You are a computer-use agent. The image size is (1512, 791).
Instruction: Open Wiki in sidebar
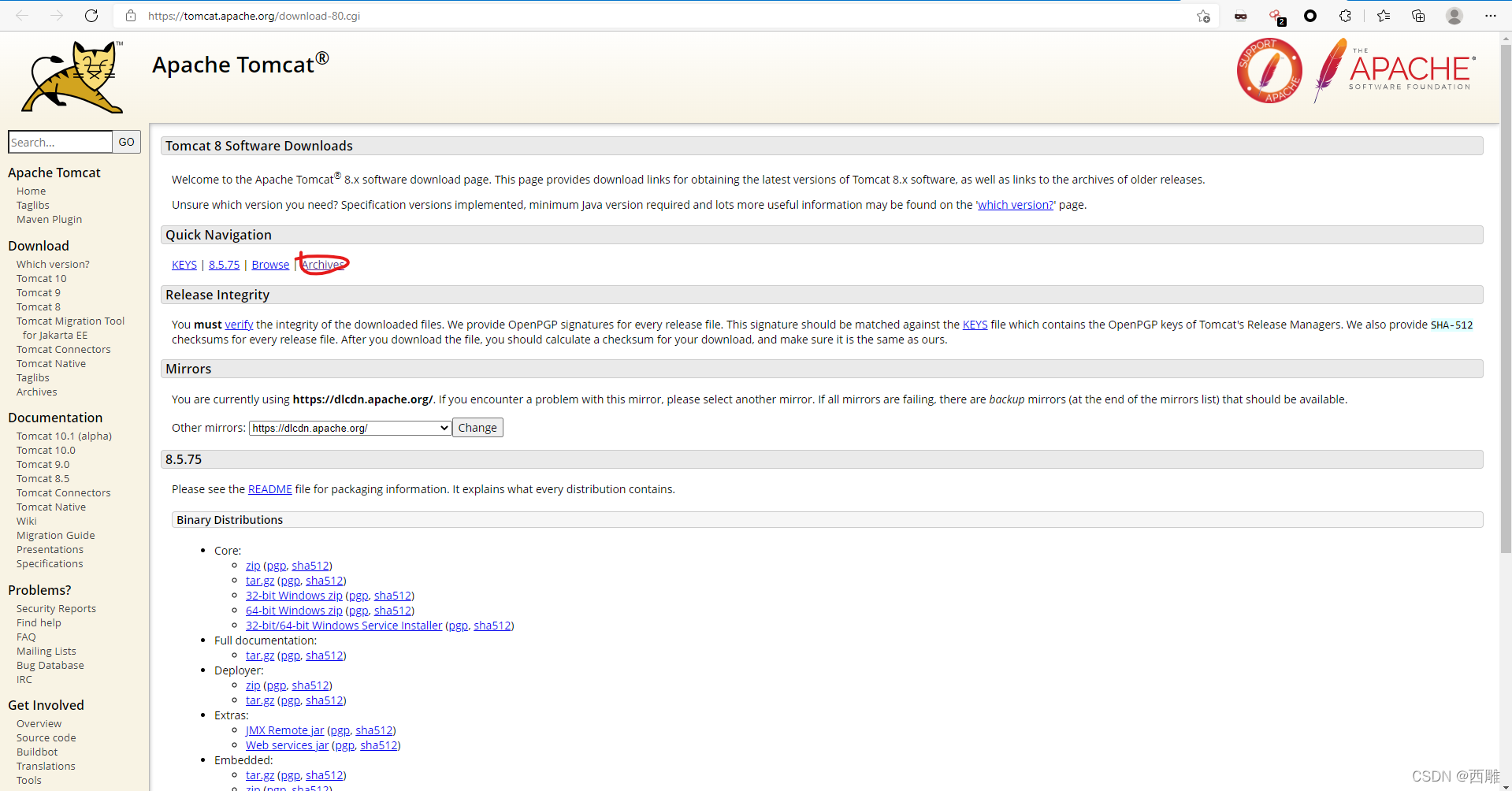tap(27, 522)
